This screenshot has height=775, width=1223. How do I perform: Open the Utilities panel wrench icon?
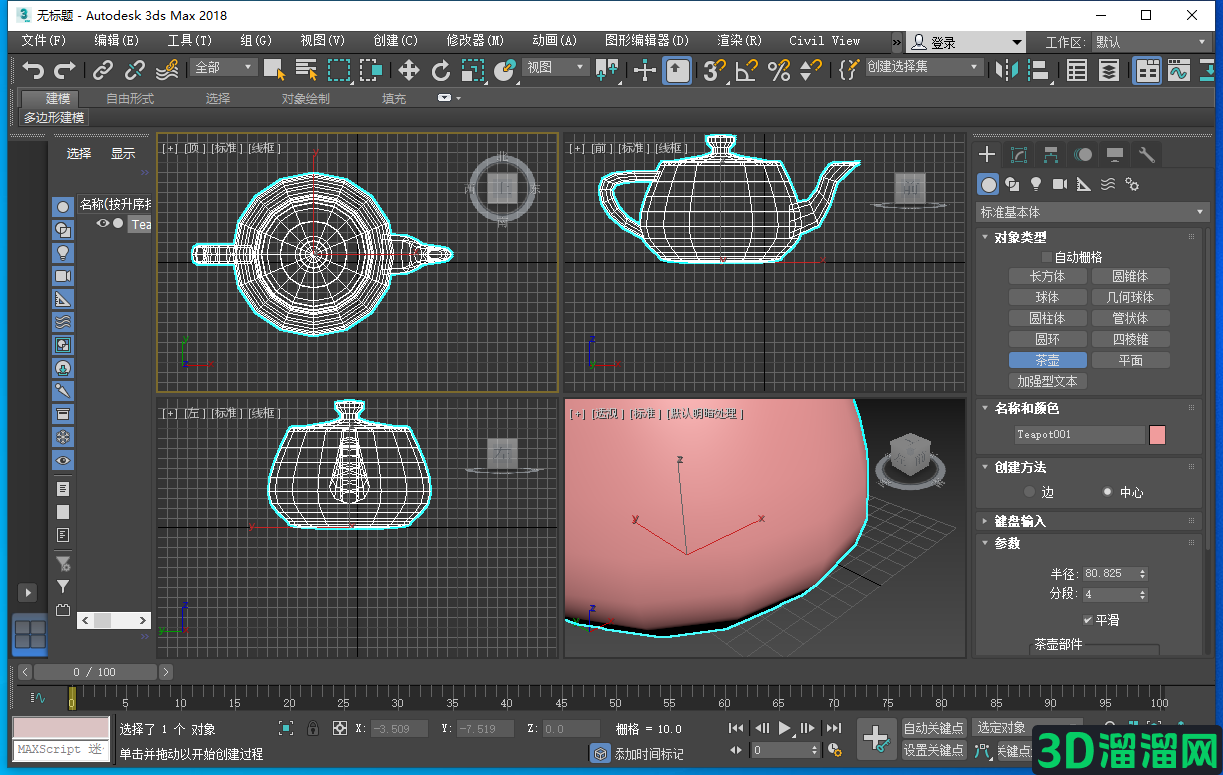coord(1146,155)
